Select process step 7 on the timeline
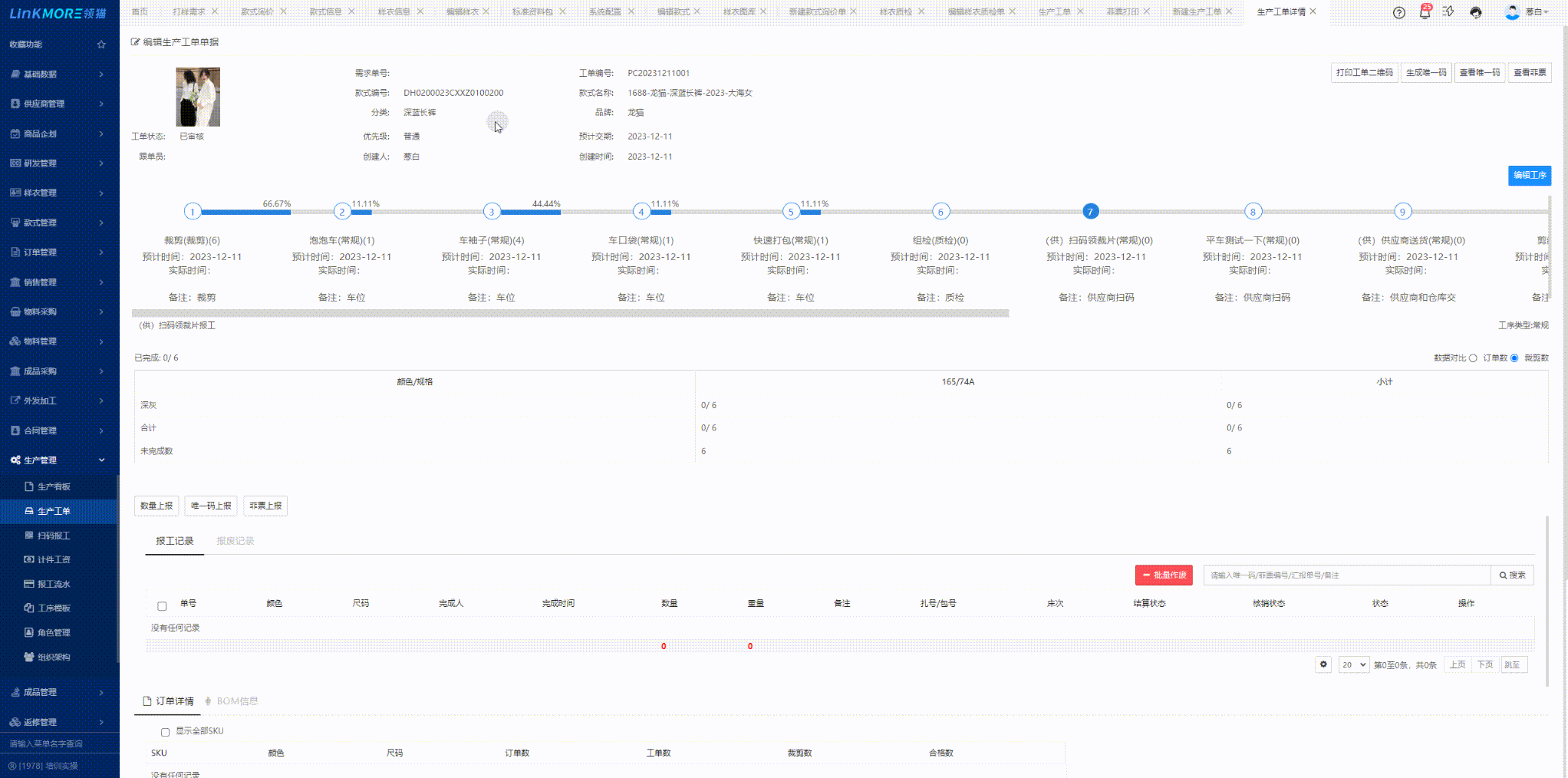The image size is (1568, 778). click(1090, 212)
